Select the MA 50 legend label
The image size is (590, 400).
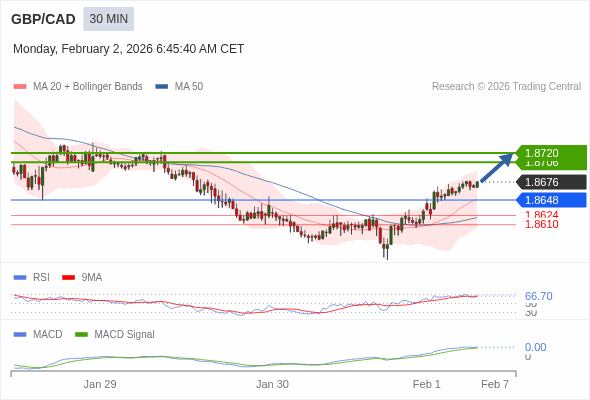tap(189, 87)
